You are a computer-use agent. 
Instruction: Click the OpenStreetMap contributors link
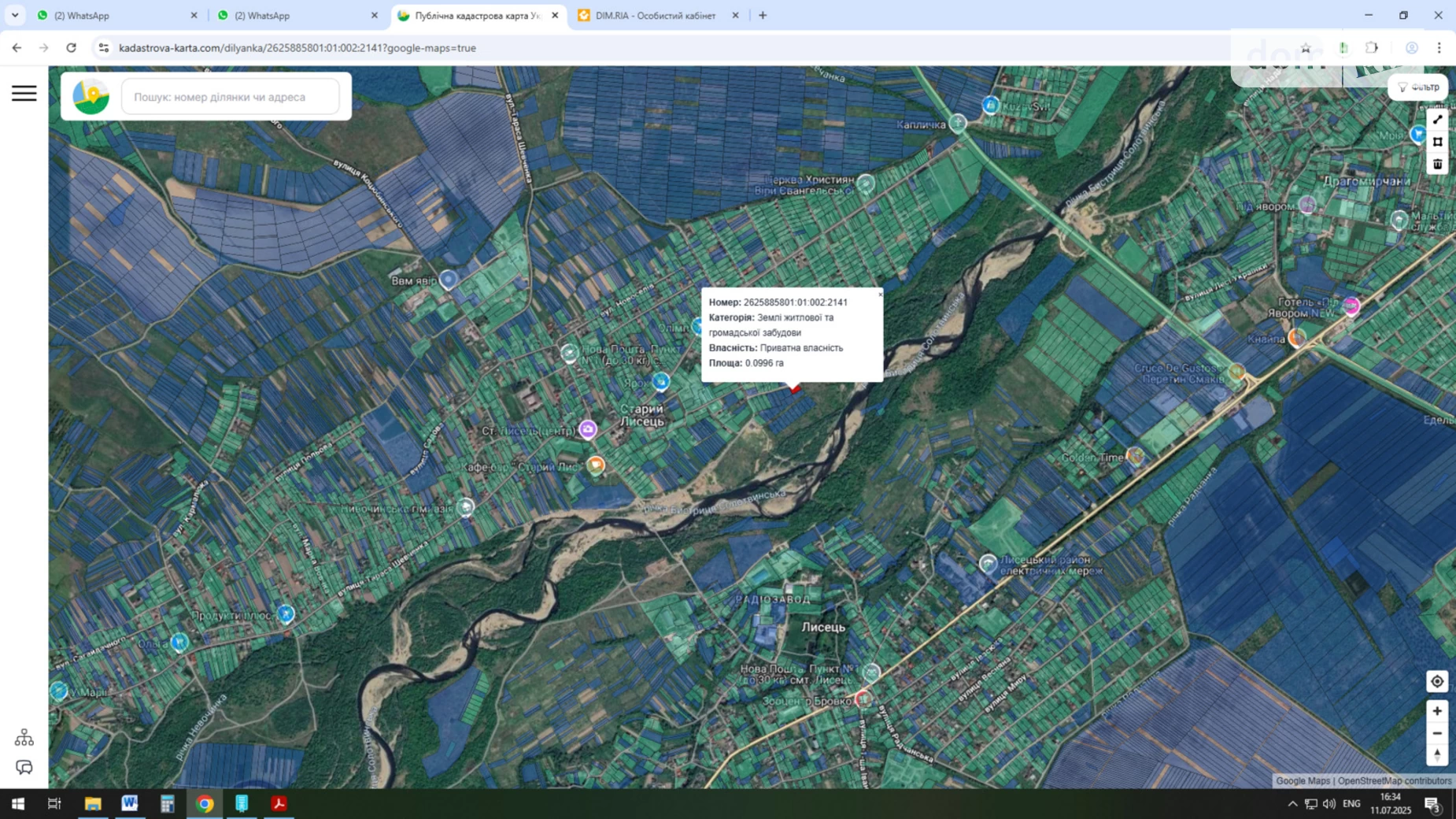point(1394,781)
